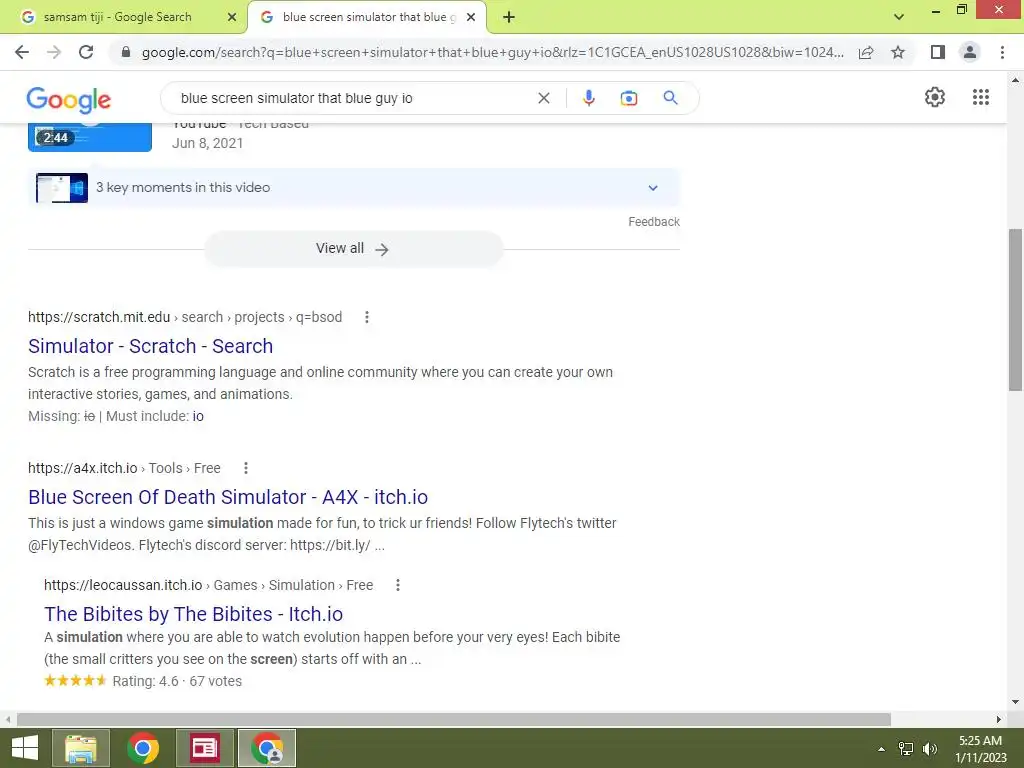Bookmark this page with the star

click(x=898, y=52)
